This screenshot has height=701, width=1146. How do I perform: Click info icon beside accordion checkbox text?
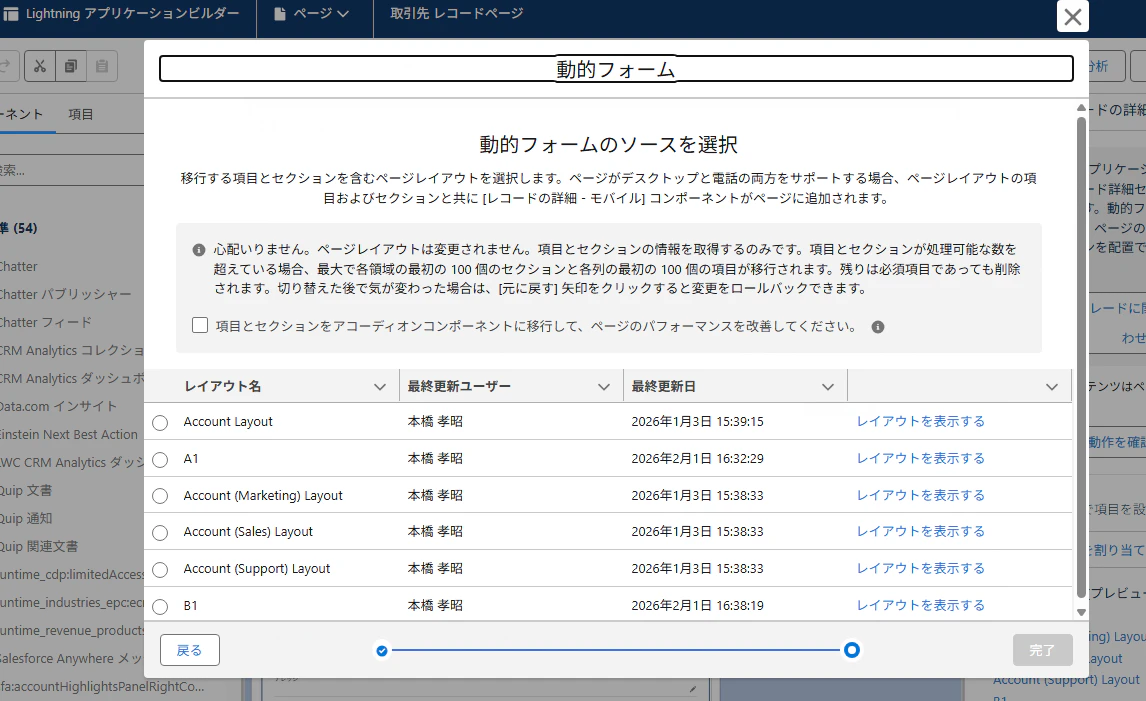[x=878, y=327]
